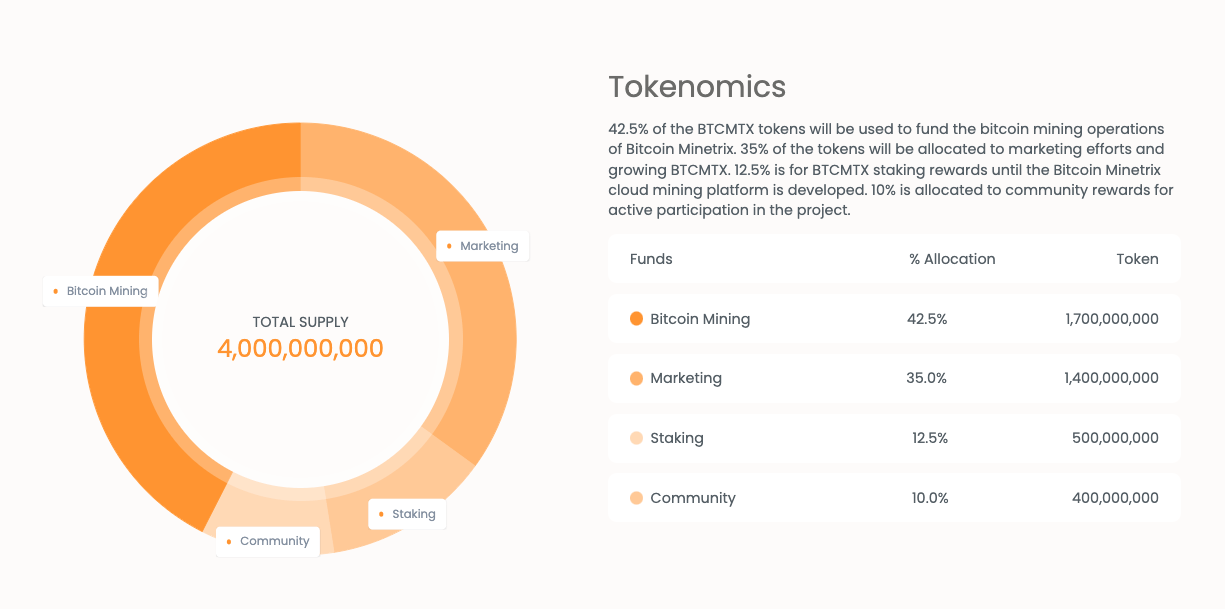Select the Staking label on donut chart
Viewport: 1225px width, 609px height.
pyautogui.click(x=407, y=514)
